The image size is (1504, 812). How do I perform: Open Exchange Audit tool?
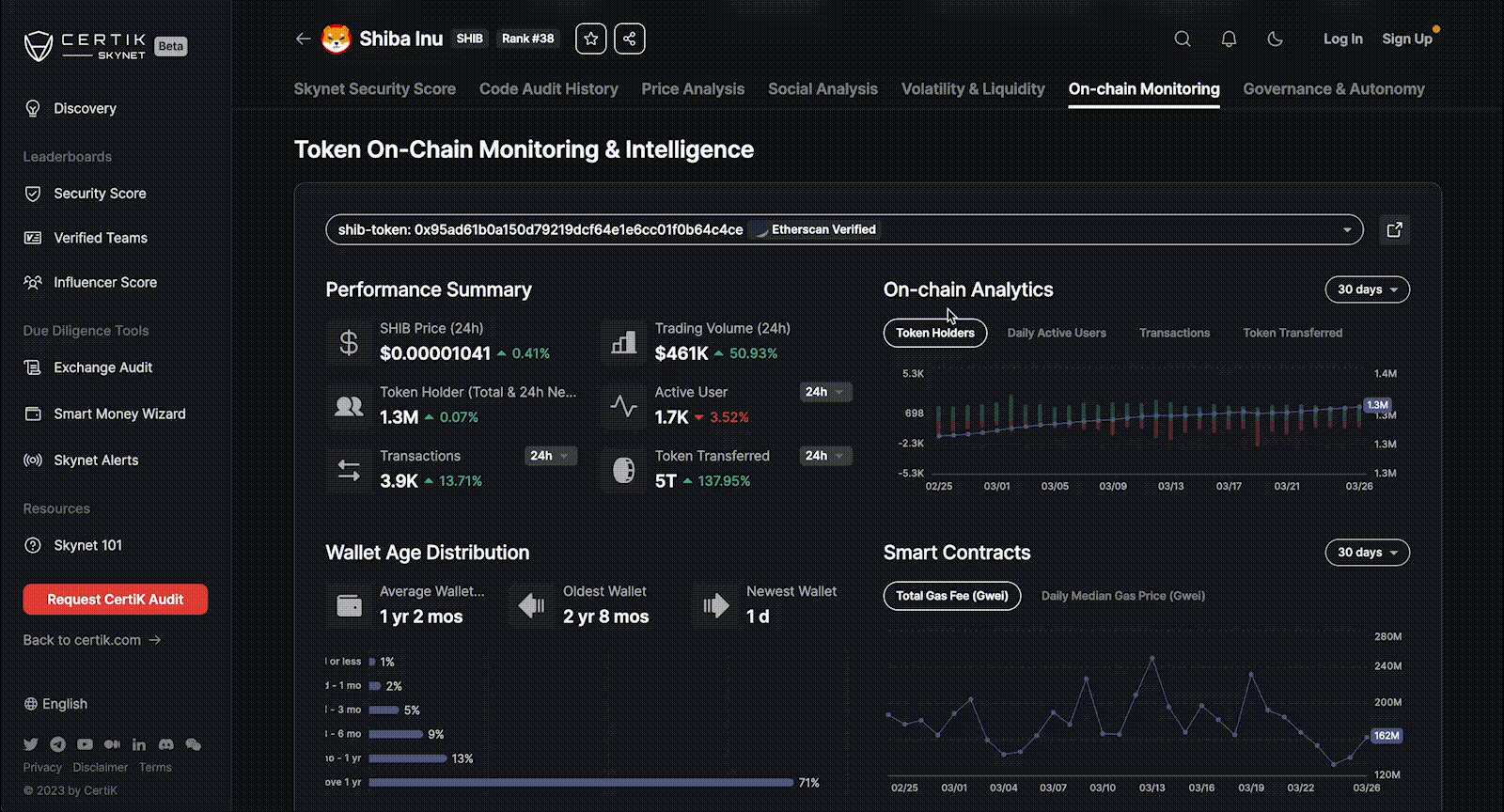[88, 367]
